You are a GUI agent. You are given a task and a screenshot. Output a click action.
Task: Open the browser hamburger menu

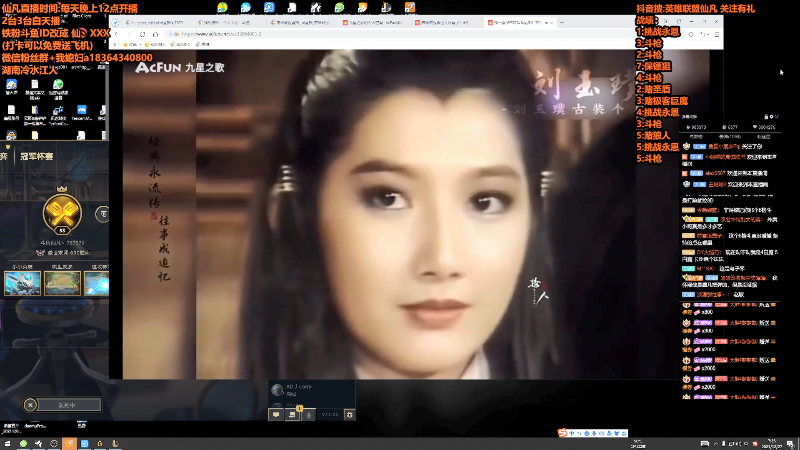pyautogui.click(x=717, y=34)
